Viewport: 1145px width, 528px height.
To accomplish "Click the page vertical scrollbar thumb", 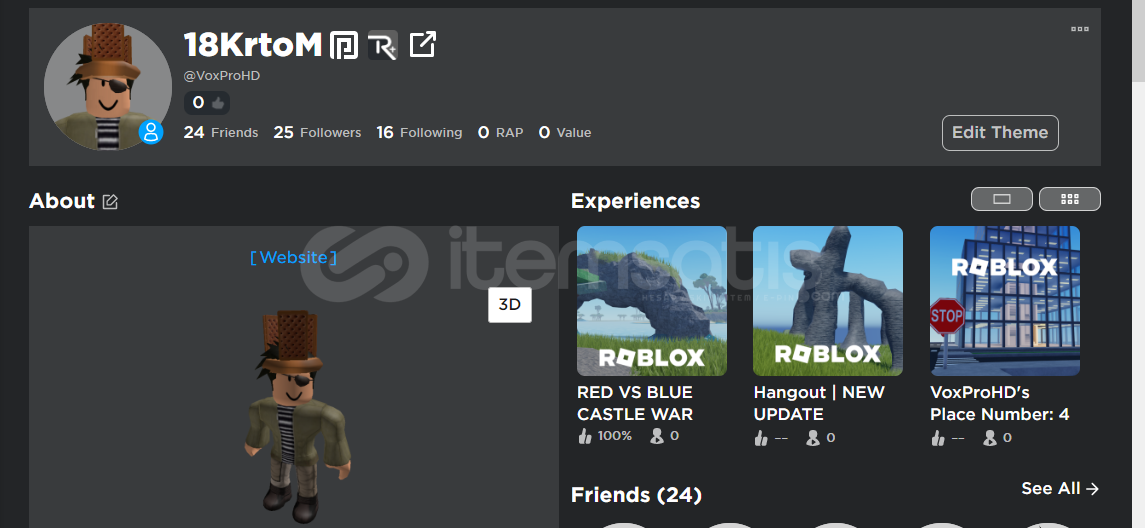I will (x=1138, y=40).
